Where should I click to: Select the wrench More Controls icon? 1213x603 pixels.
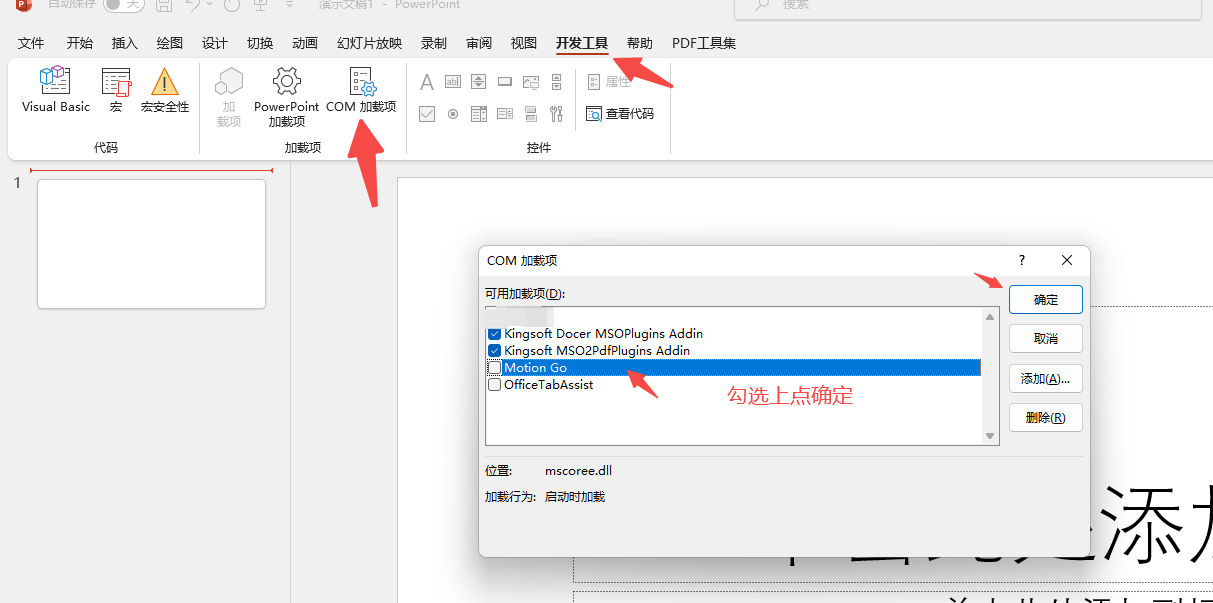coord(557,114)
